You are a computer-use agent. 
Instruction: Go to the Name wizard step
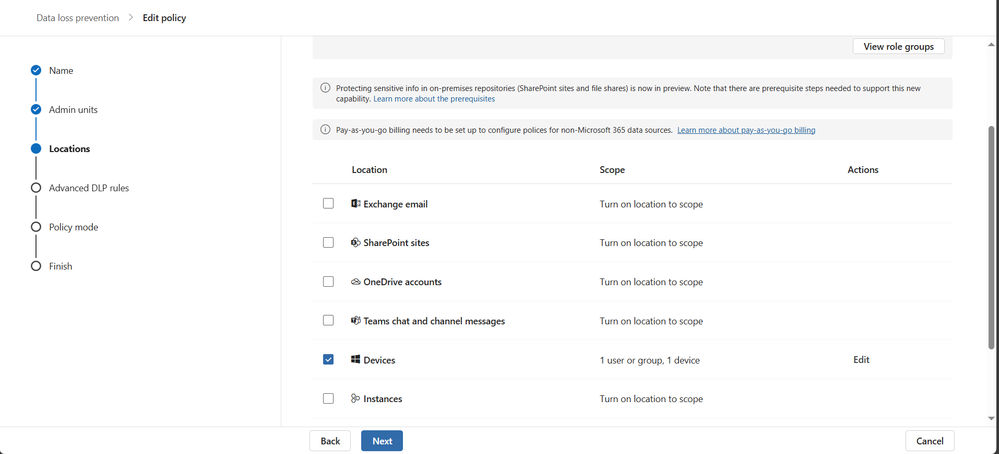60,71
